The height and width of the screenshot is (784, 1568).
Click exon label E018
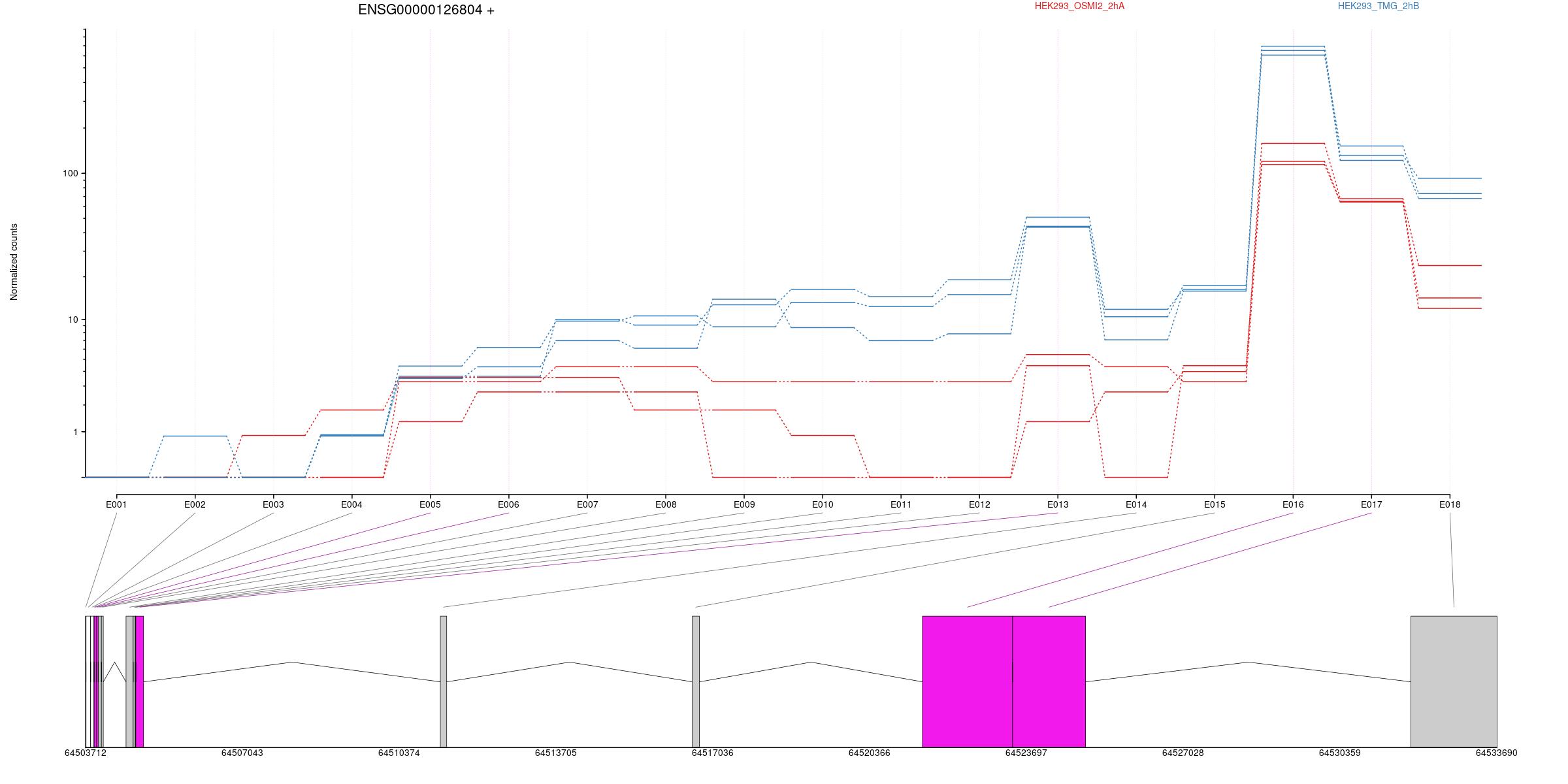click(1450, 504)
